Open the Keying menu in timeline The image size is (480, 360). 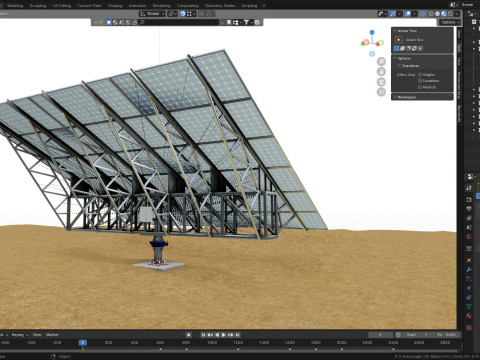click(20, 335)
